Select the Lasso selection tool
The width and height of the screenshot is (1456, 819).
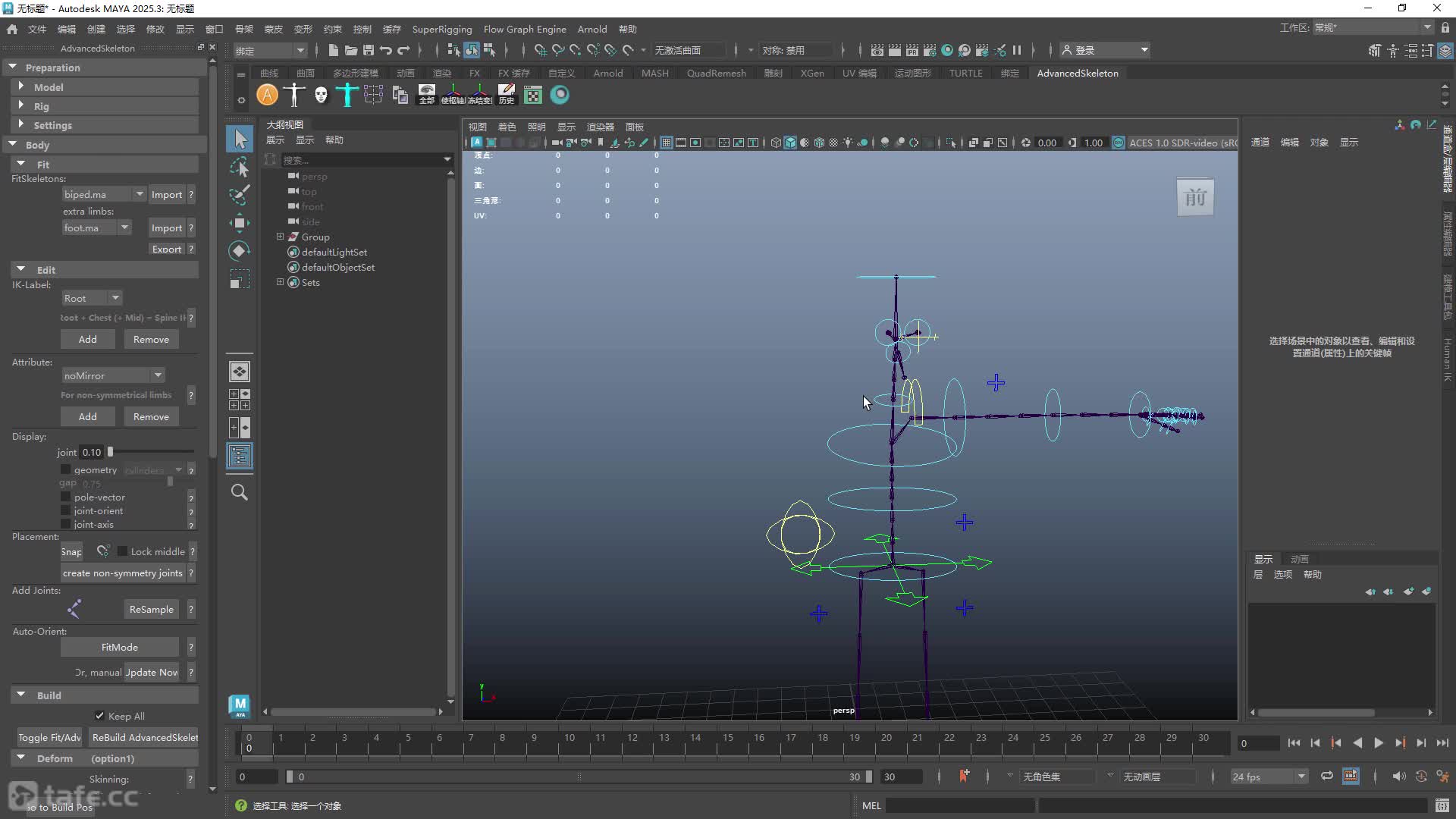click(240, 167)
